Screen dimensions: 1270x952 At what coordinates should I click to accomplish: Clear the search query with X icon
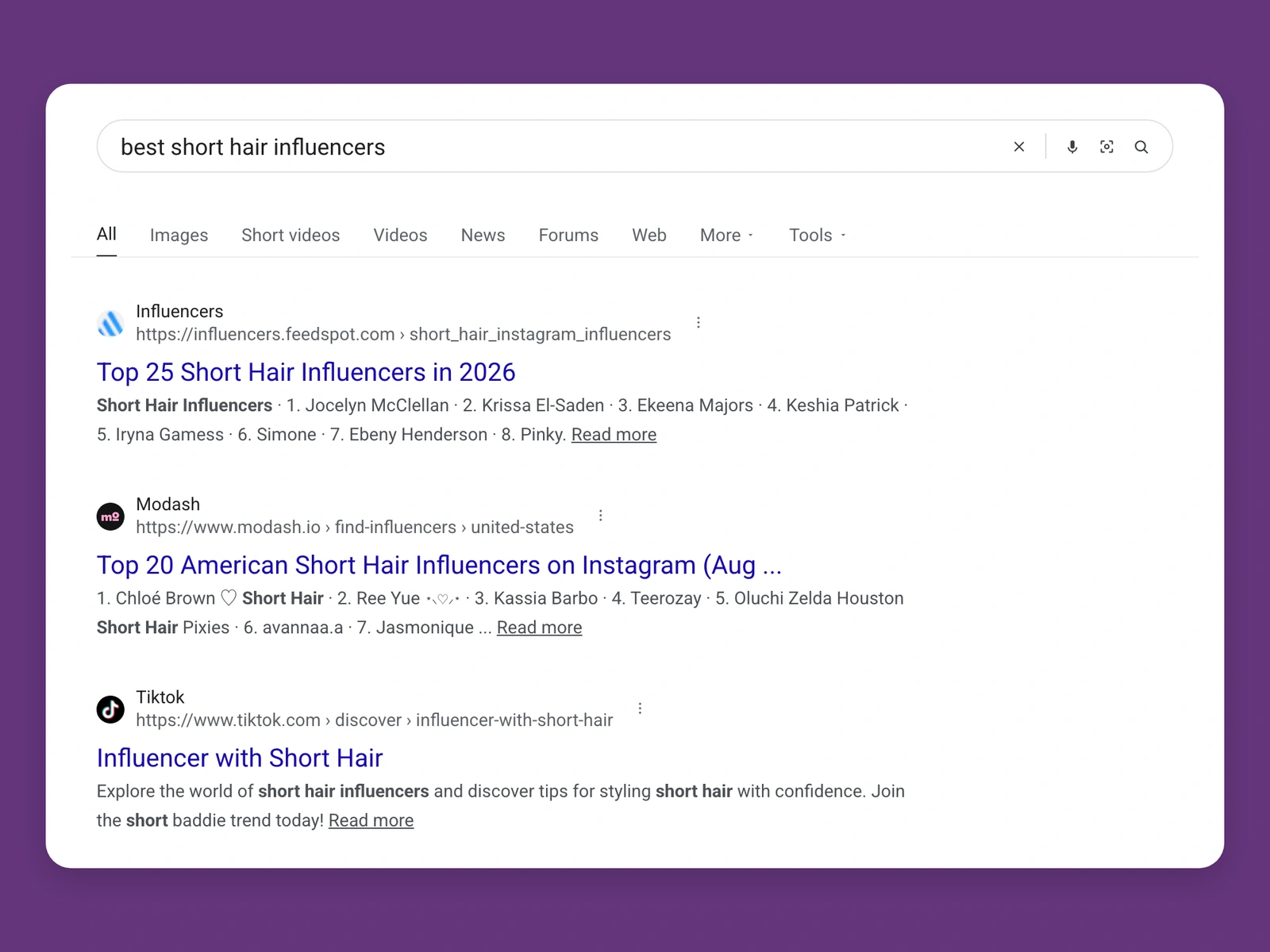(x=1019, y=147)
